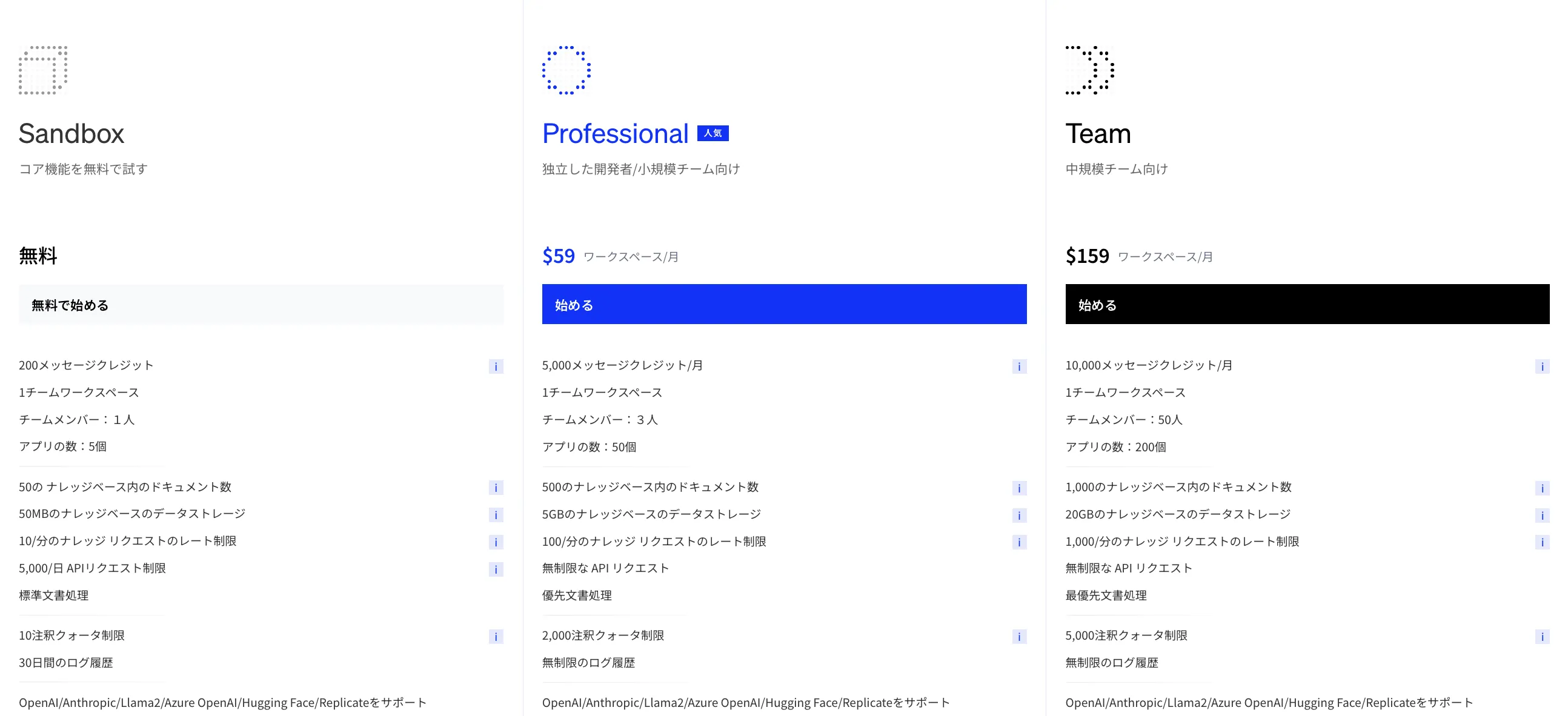Show details for 2,000注釈クォータ制限
Viewport: 1568px width, 716px height.
click(1018, 637)
